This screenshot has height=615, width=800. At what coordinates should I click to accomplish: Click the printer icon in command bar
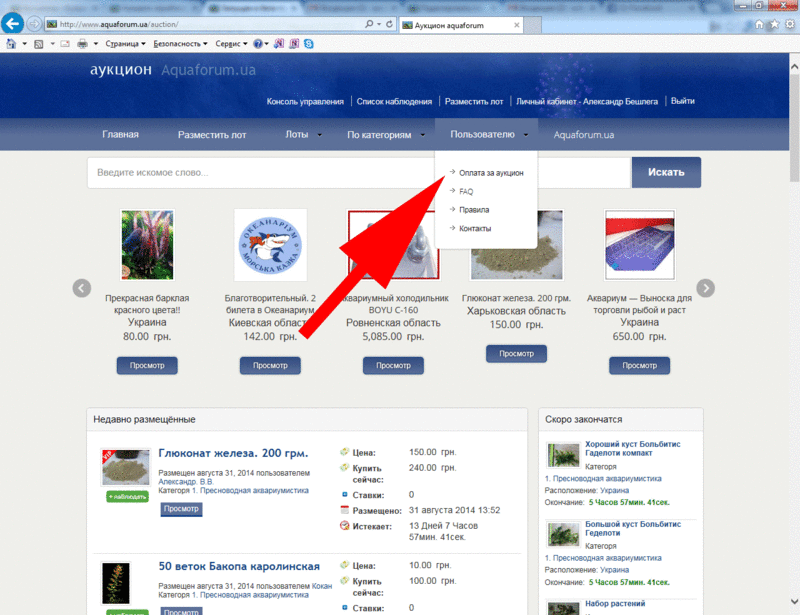pyautogui.click(x=81, y=44)
